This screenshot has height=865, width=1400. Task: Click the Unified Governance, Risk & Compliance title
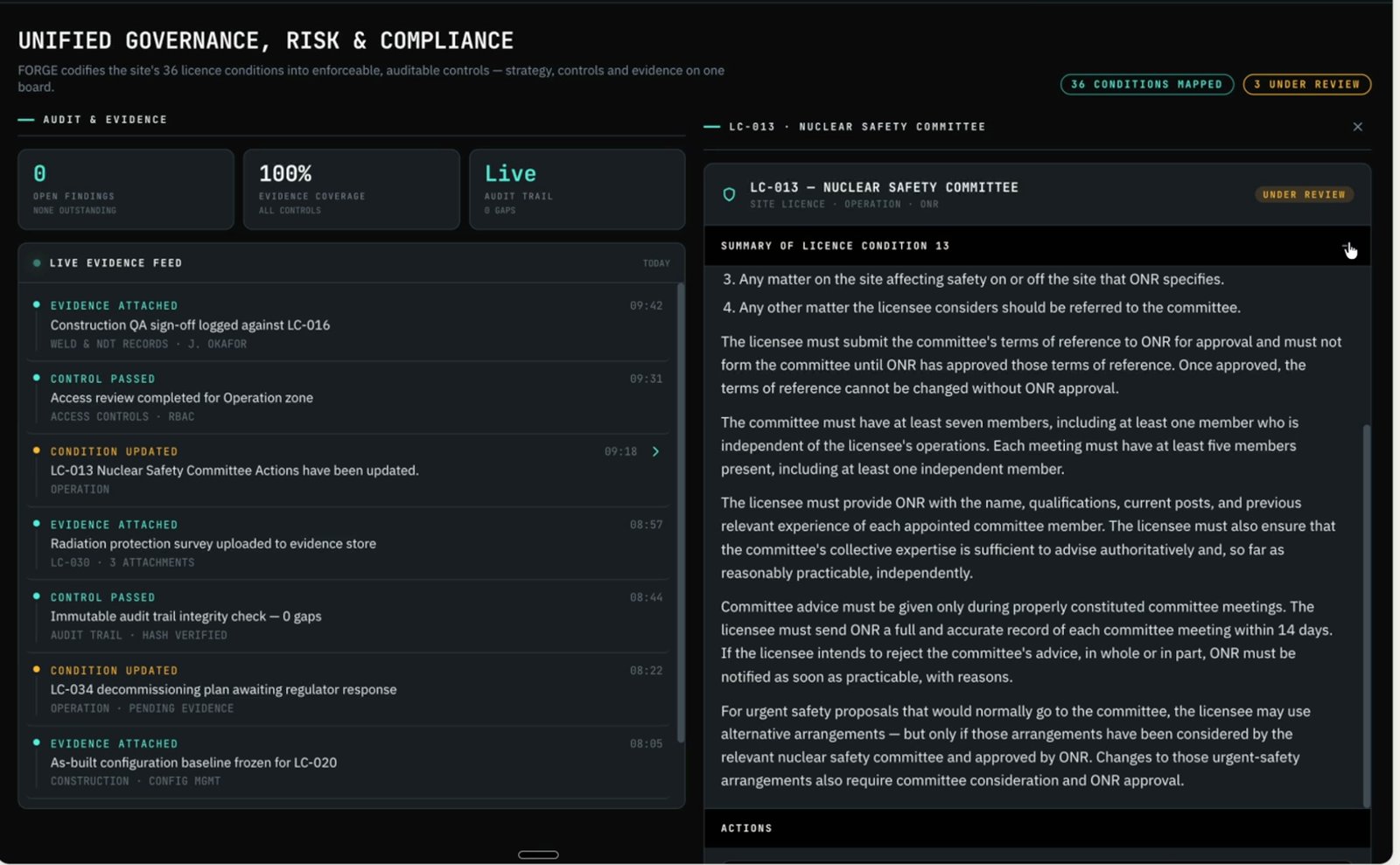tap(266, 40)
